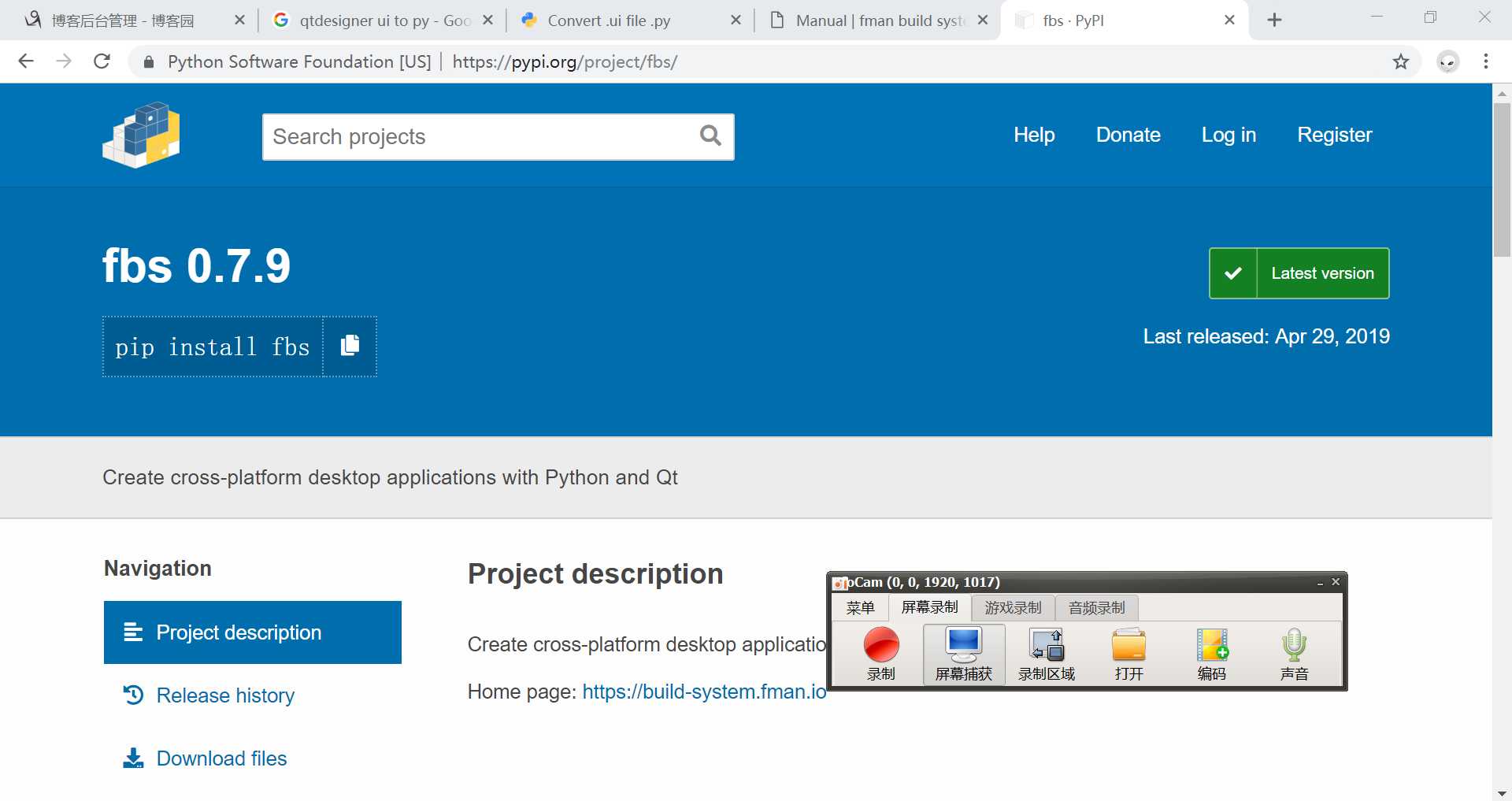Close the fbs PyPI tab
This screenshot has height=801, width=1512.
tap(1229, 20)
